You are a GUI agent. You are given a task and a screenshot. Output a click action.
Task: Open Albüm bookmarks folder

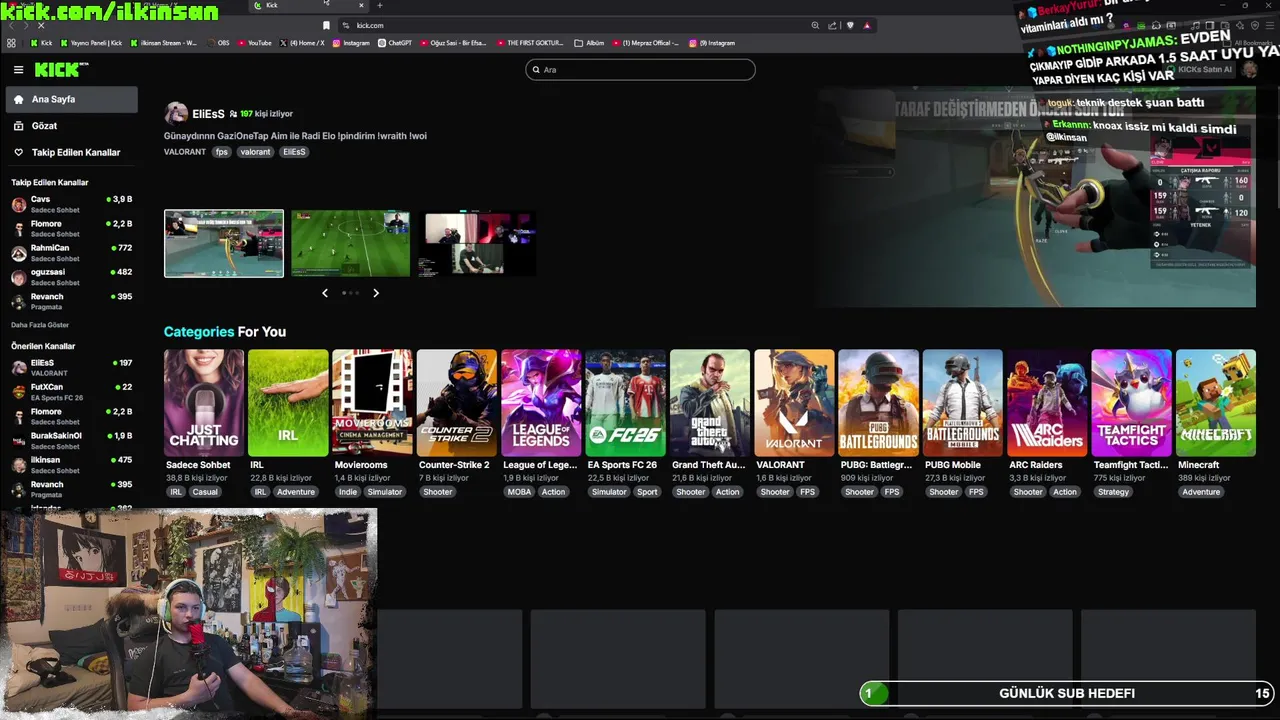[590, 43]
